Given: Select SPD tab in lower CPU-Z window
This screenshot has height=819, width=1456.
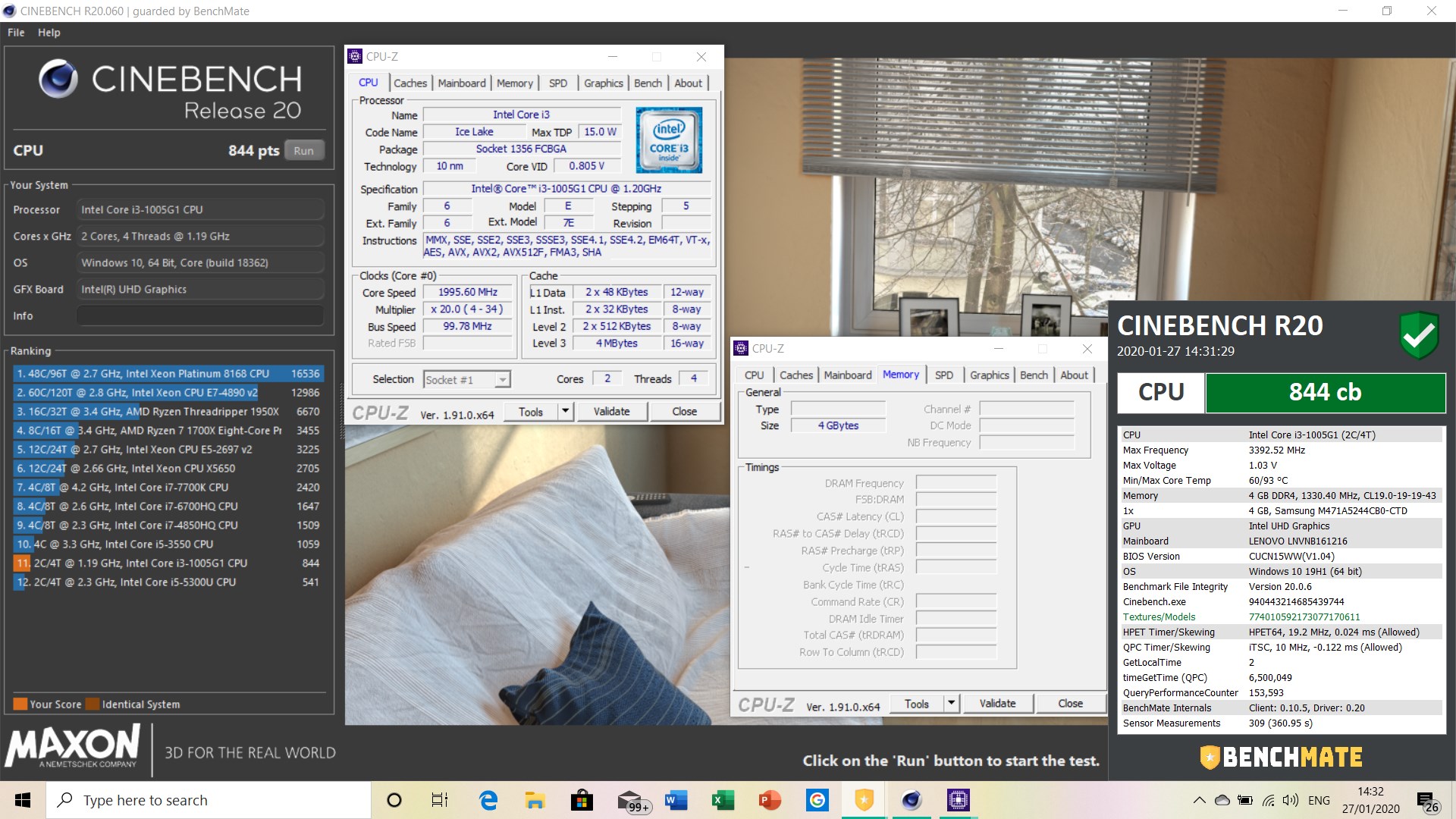Looking at the screenshot, I should pos(944,375).
